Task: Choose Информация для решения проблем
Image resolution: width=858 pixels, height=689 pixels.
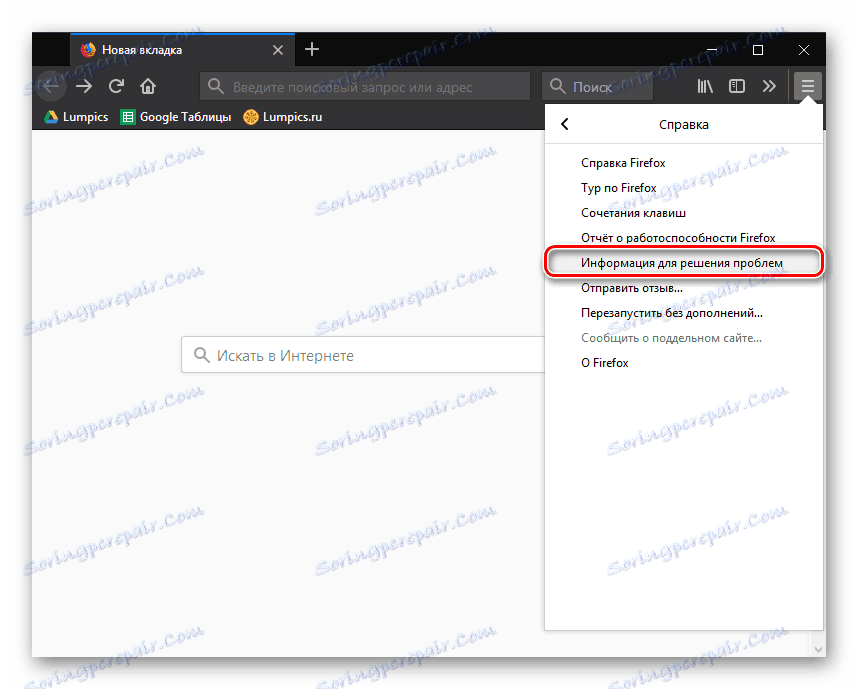Action: click(x=684, y=263)
